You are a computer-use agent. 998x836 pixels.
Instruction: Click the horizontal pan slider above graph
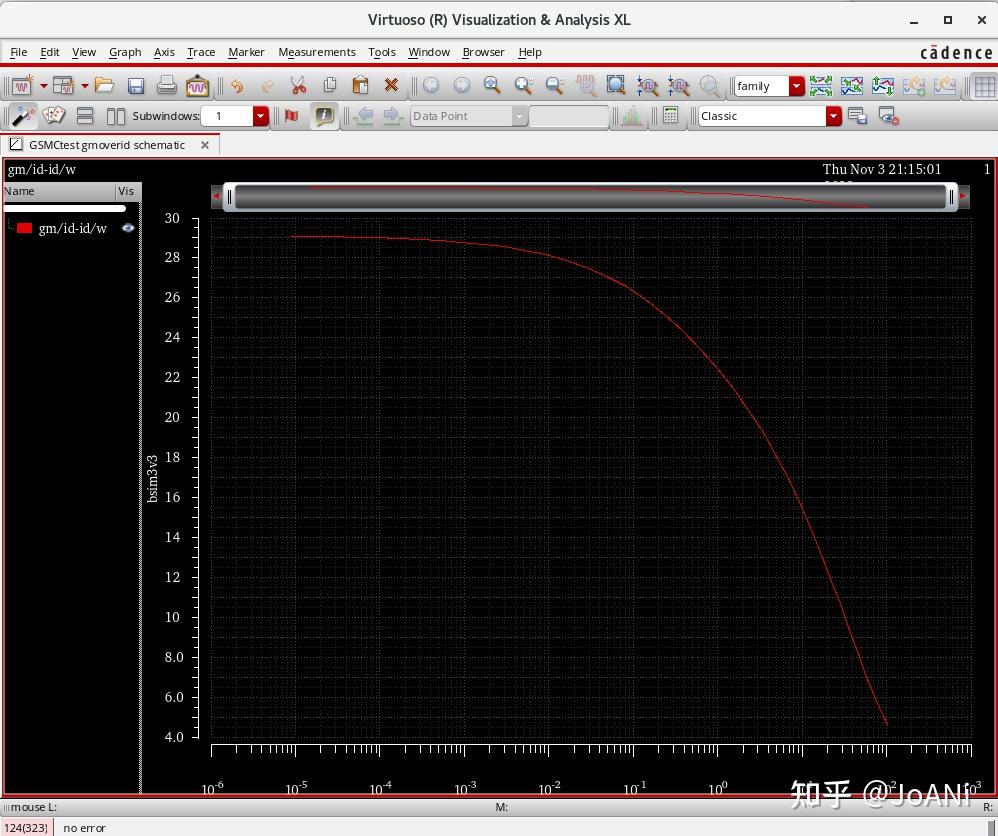coord(590,197)
